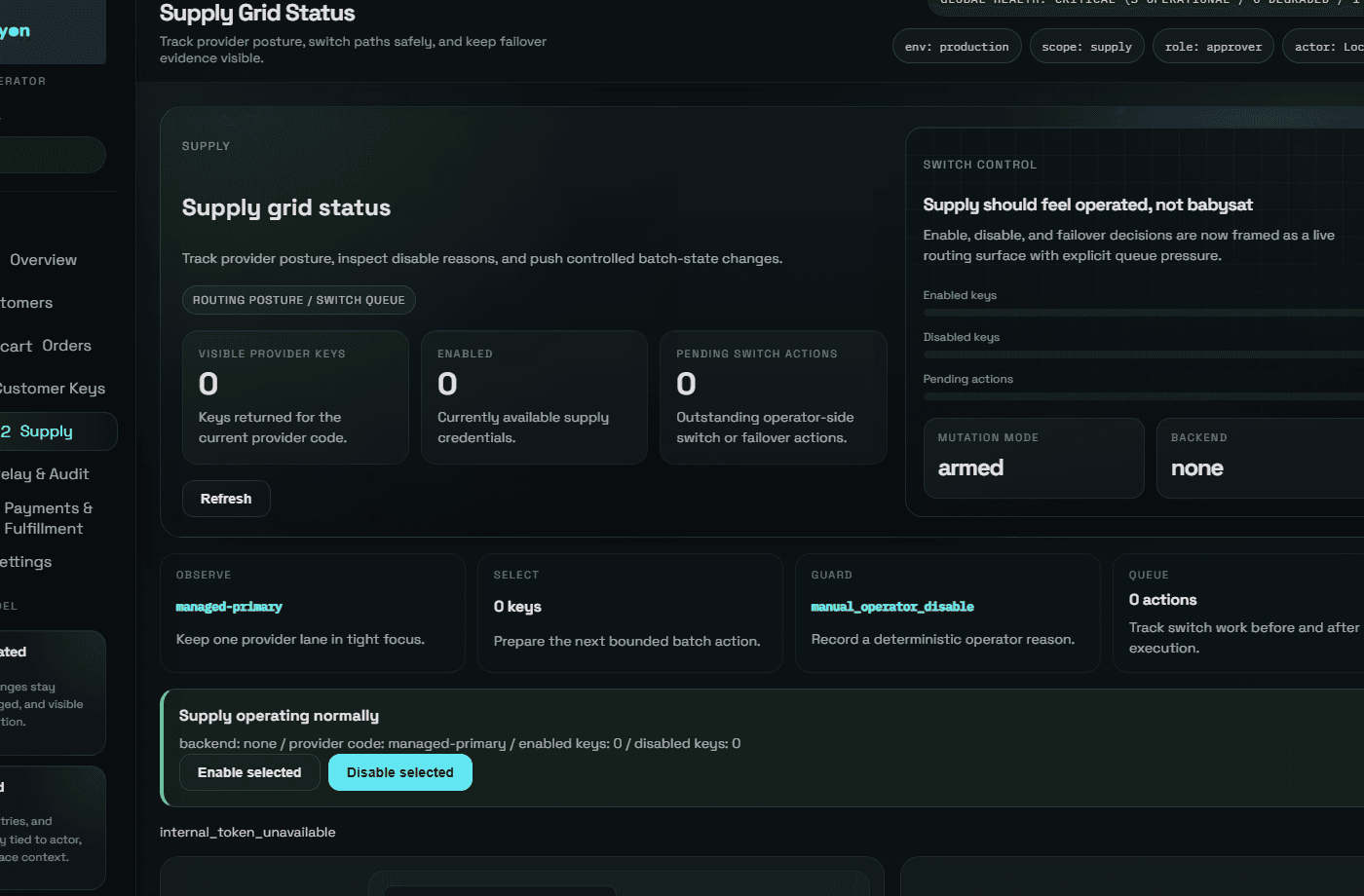Click the Enabled keys progress bar

(1140, 313)
